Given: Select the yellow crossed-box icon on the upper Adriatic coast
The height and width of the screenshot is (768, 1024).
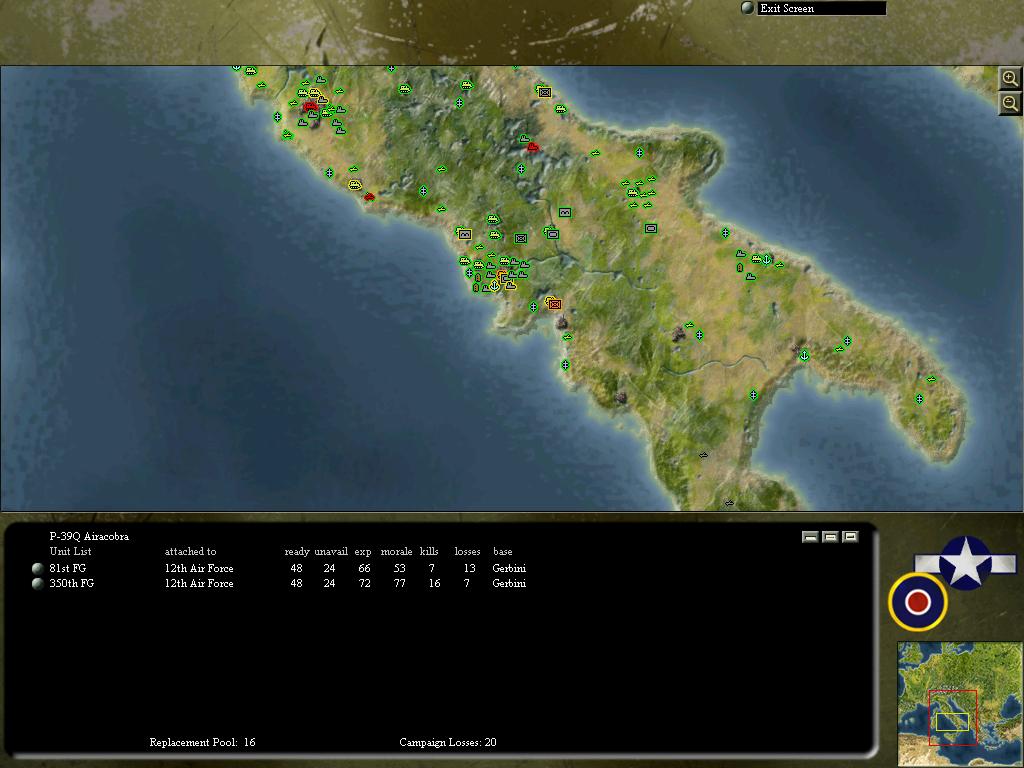Looking at the screenshot, I should (x=544, y=92).
